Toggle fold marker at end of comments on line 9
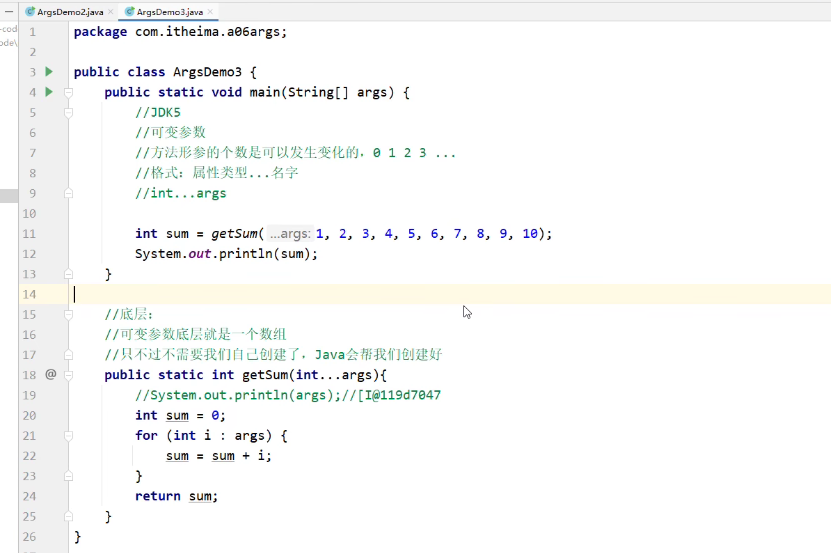This screenshot has width=831, height=553. pyautogui.click(x=68, y=194)
